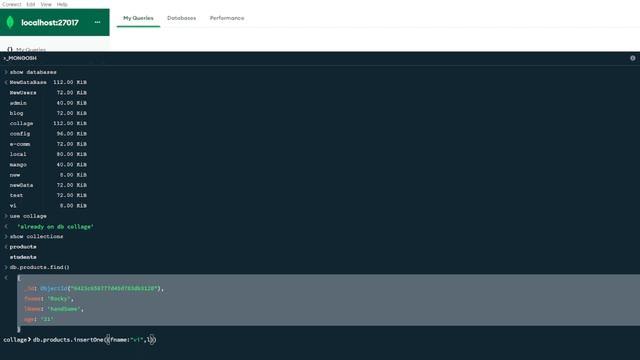Screen dimensions: 640x360
Task: Click the 'use collage' command line
Action: coord(28,216)
